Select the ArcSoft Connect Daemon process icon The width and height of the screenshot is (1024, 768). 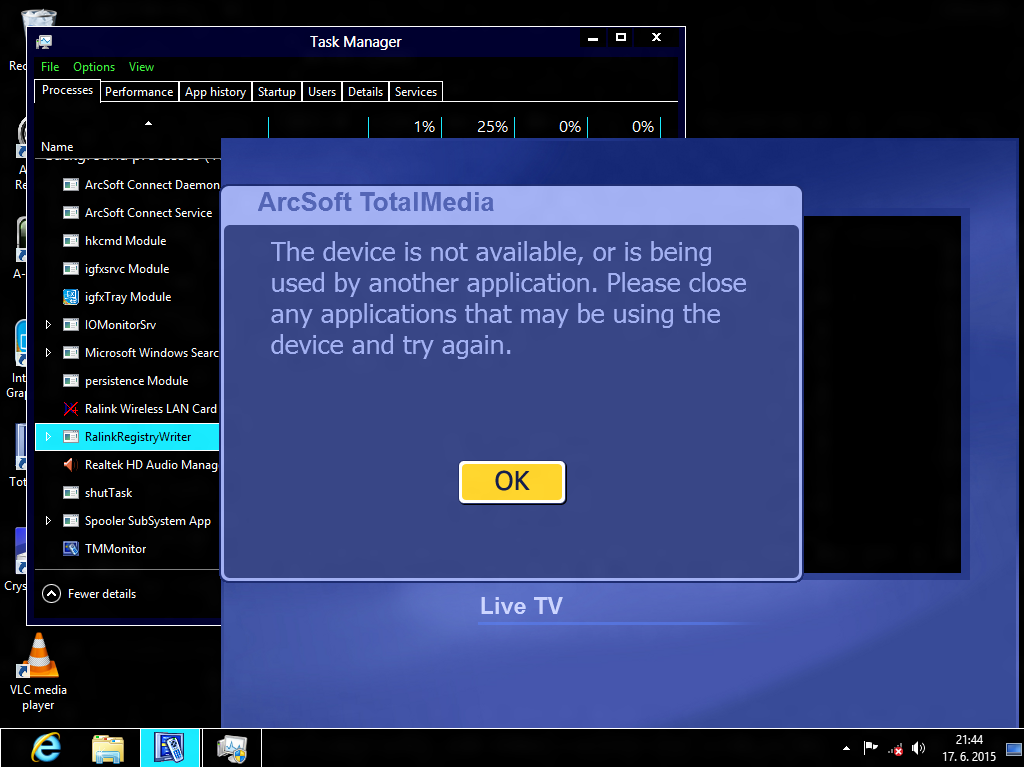(71, 185)
